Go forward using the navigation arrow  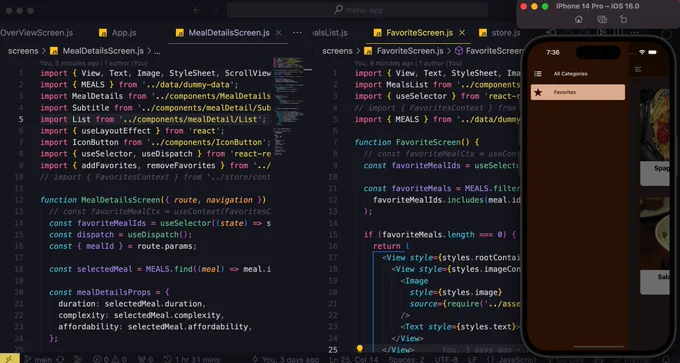tap(213, 10)
